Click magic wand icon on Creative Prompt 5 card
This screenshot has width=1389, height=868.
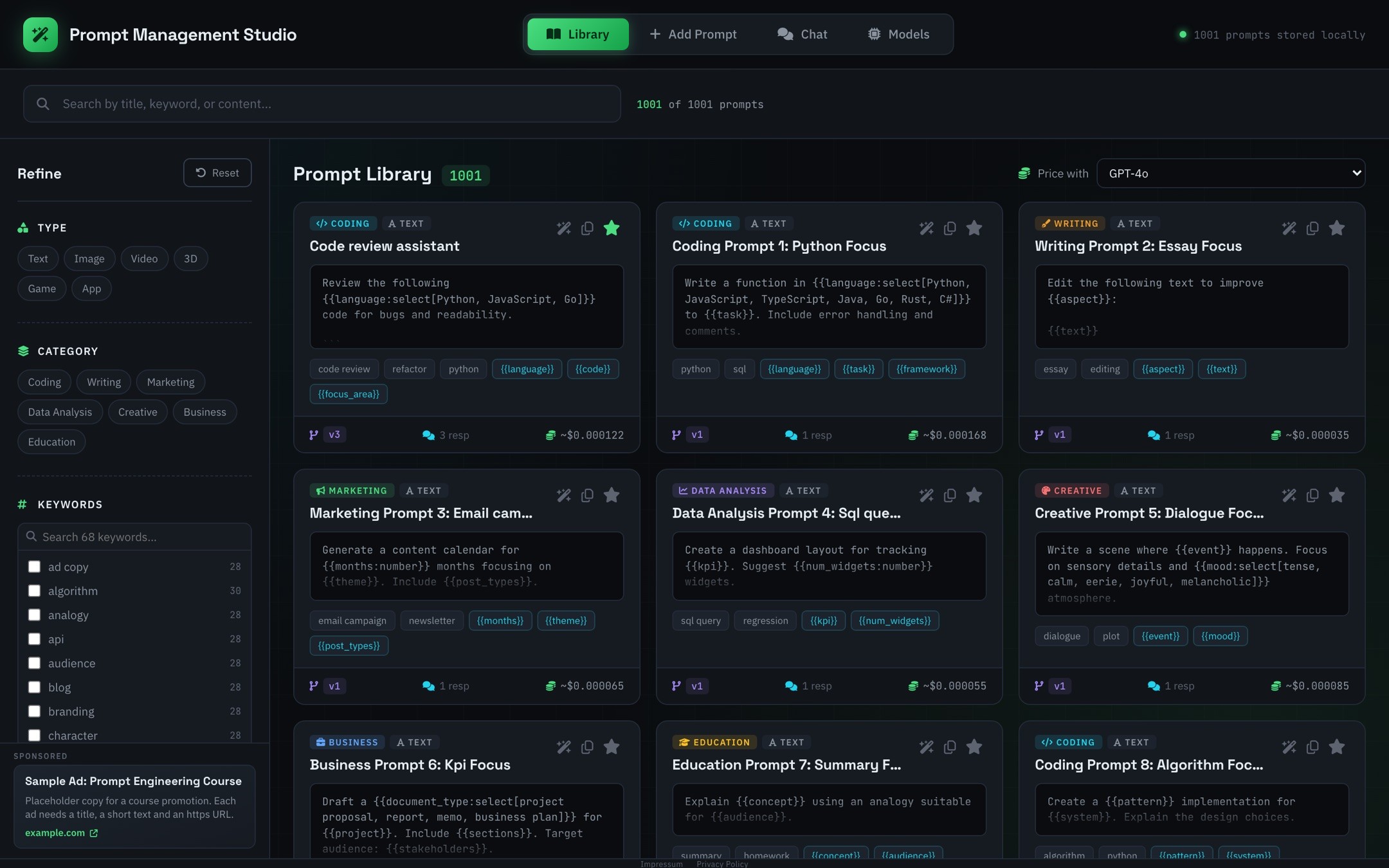click(1289, 495)
